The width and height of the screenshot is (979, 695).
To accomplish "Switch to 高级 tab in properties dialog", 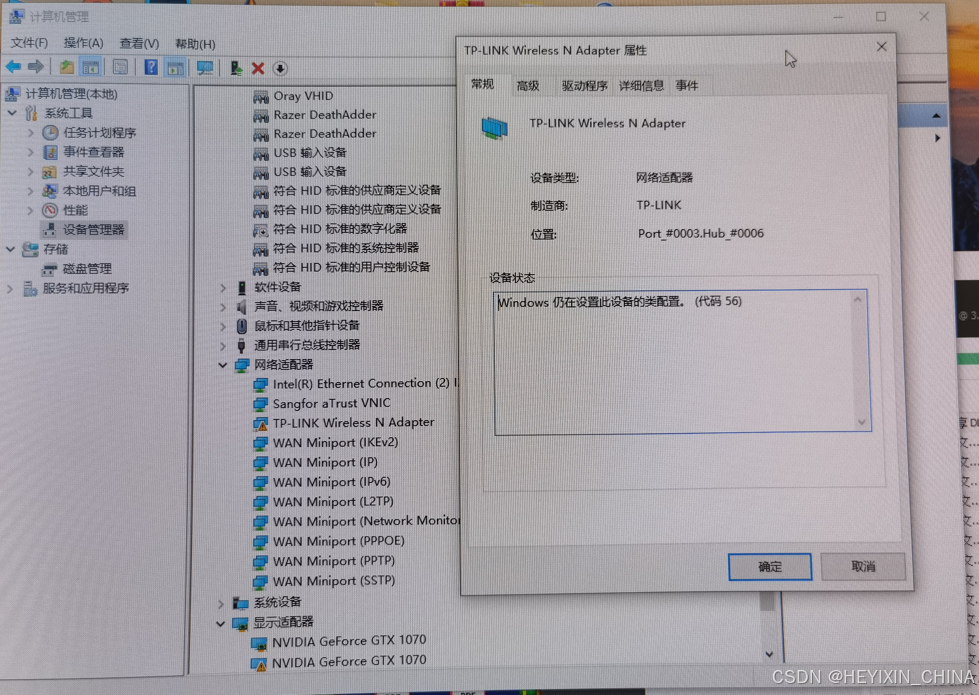I will point(528,86).
